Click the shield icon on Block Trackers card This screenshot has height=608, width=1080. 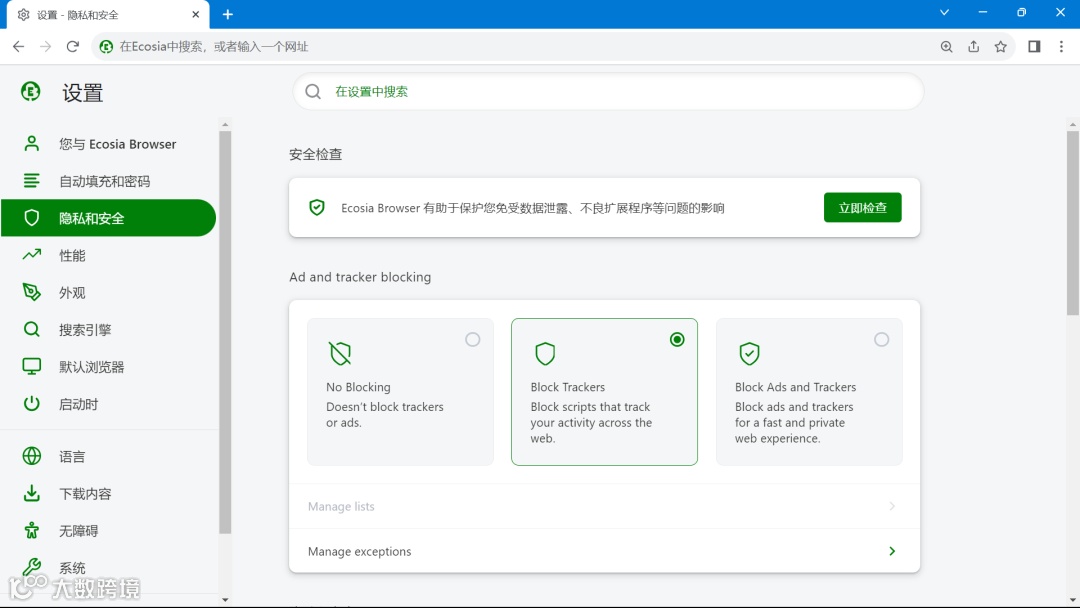click(x=545, y=353)
